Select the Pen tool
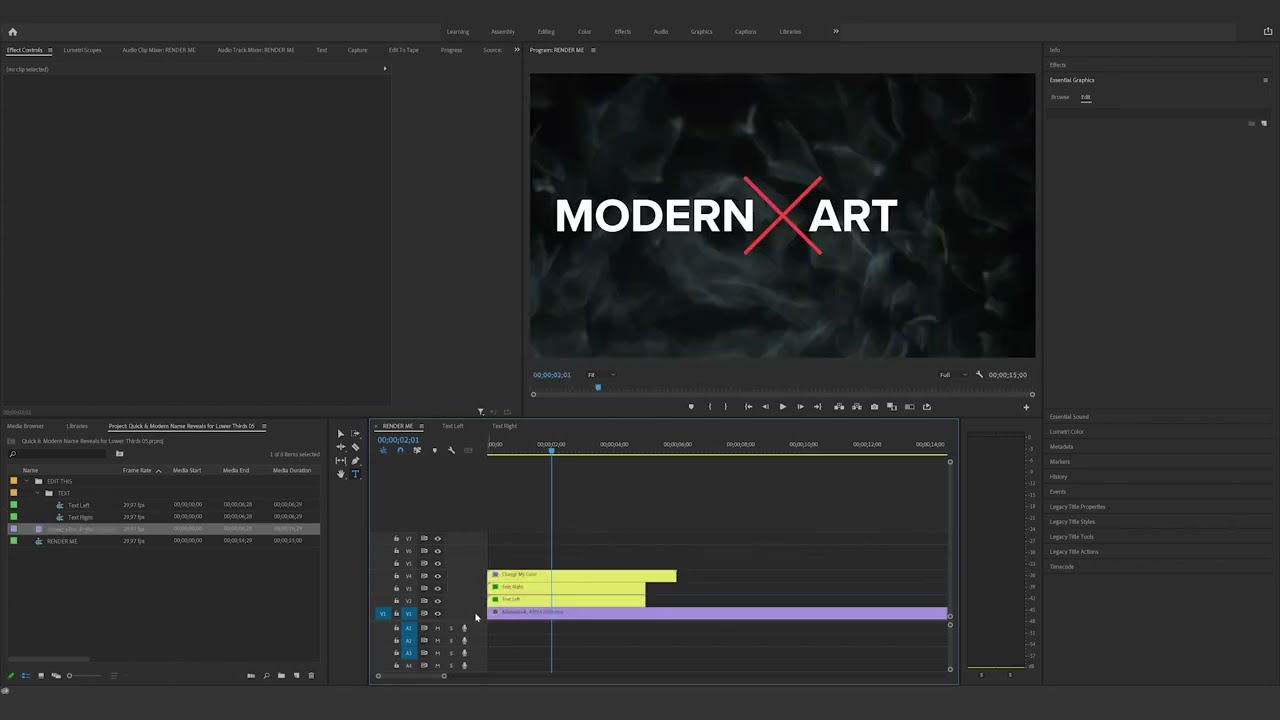Viewport: 1280px width, 720px height. (355, 461)
